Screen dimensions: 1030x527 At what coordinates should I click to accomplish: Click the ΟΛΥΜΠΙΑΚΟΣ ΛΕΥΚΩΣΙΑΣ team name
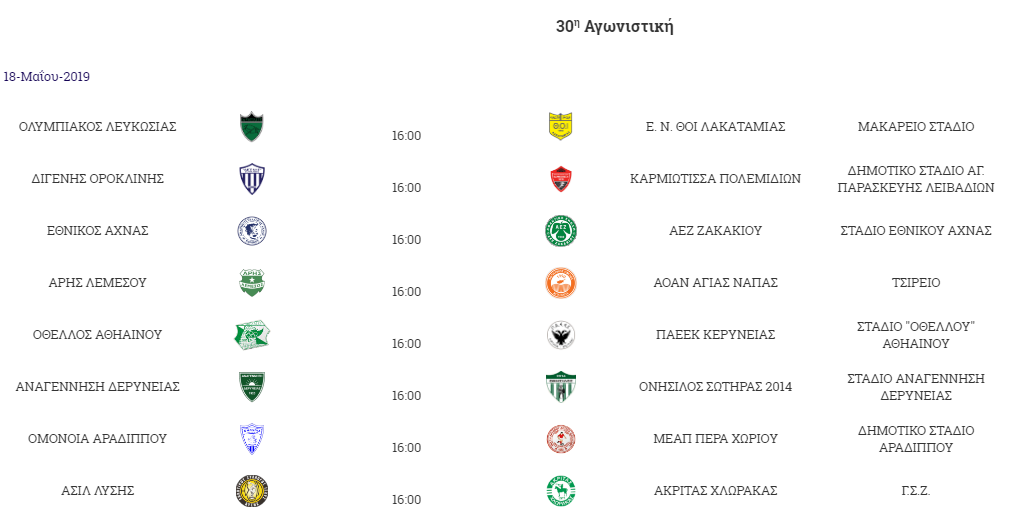[x=98, y=127]
